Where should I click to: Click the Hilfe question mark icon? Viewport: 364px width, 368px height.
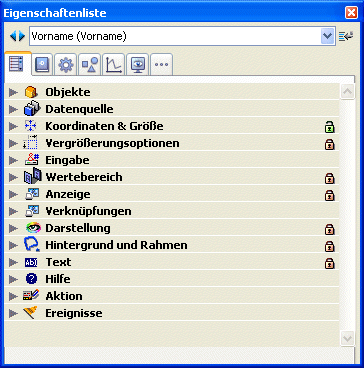[x=31, y=279]
